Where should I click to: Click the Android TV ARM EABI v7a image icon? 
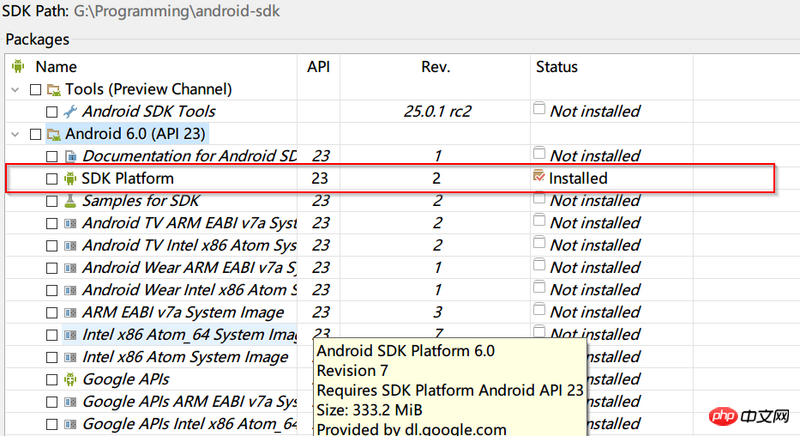click(70, 223)
